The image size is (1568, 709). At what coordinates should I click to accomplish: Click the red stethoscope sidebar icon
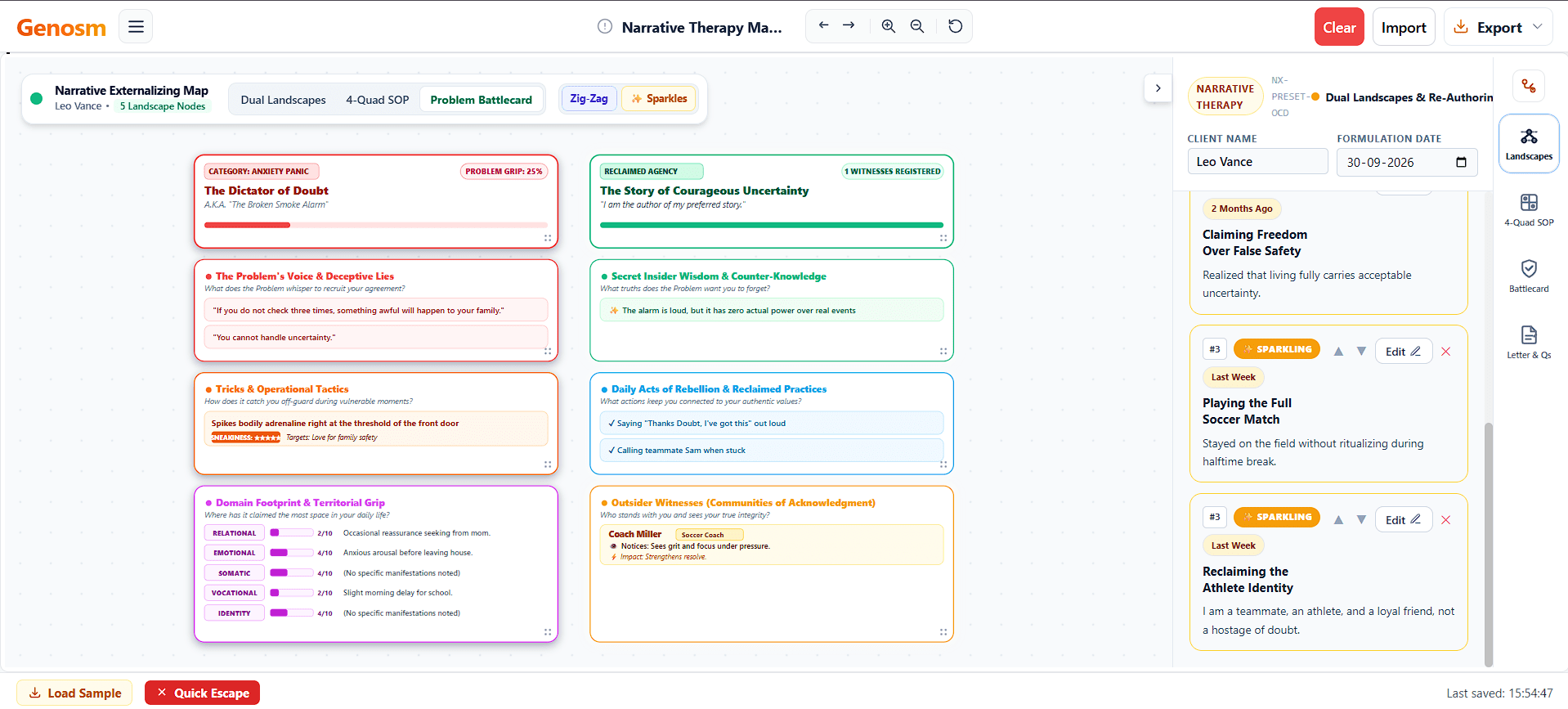pyautogui.click(x=1529, y=86)
